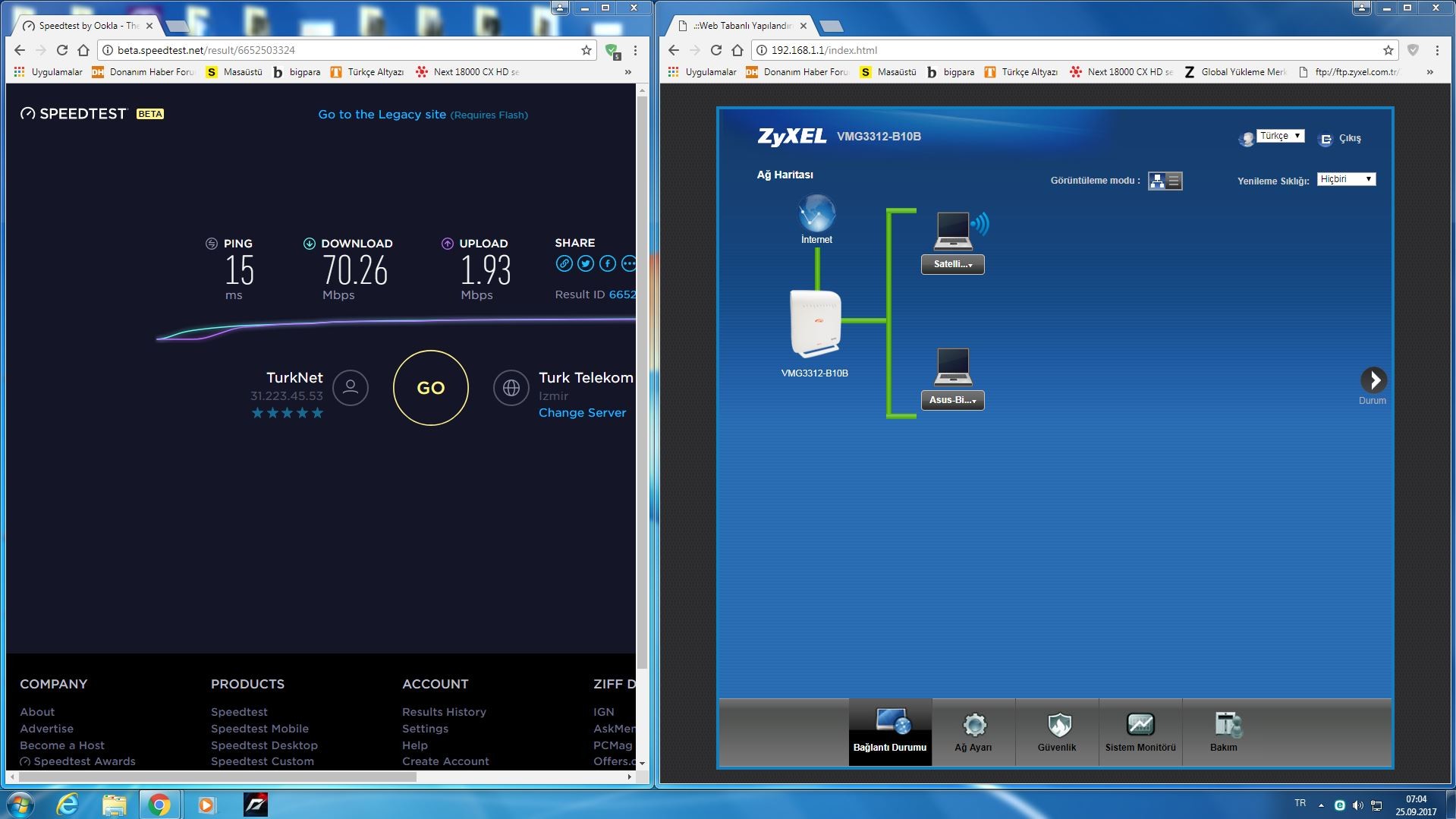Bookmark the Speedtest page with the star

586,50
